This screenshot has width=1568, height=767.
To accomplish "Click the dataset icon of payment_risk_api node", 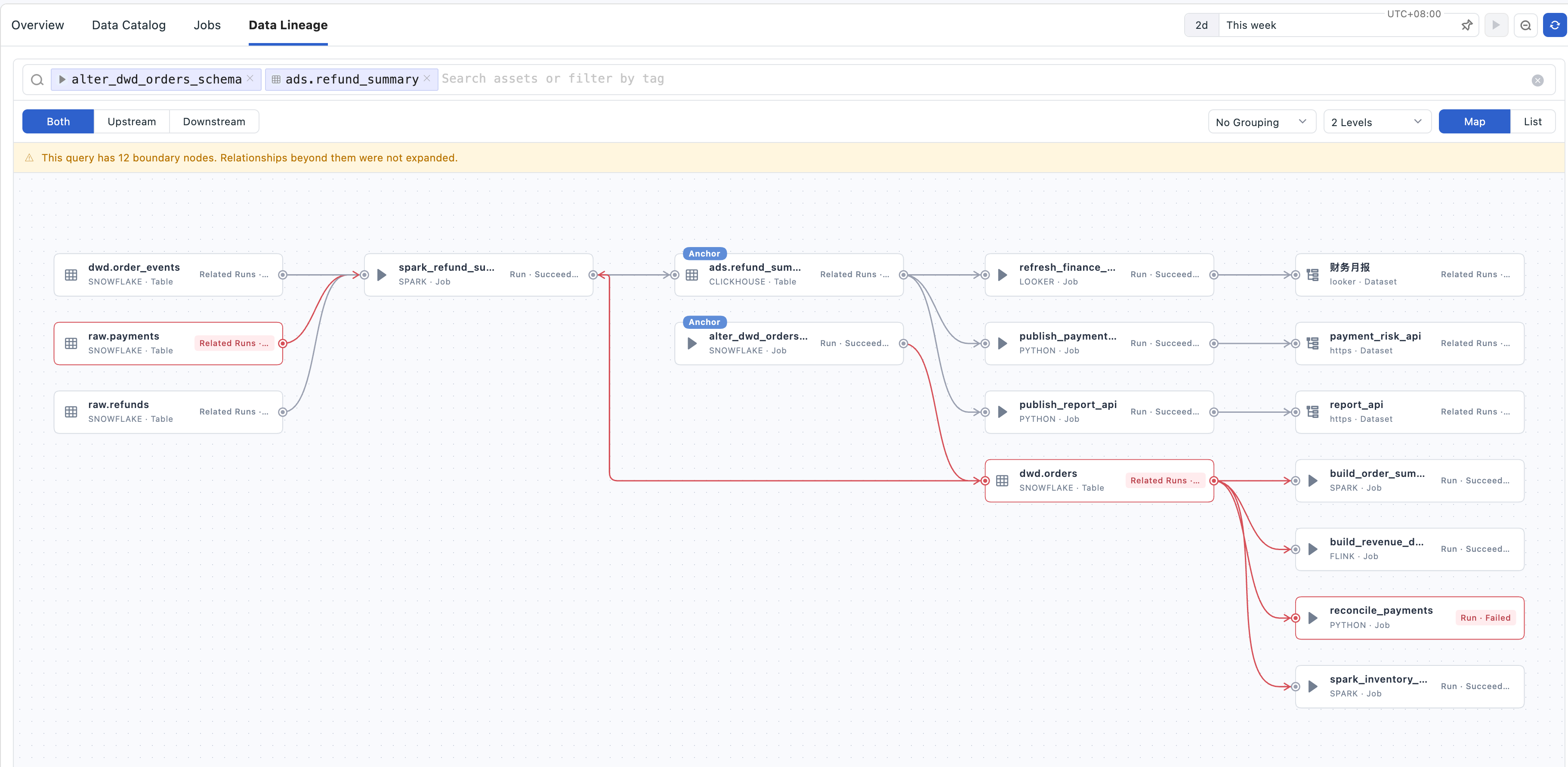I will click(1313, 343).
